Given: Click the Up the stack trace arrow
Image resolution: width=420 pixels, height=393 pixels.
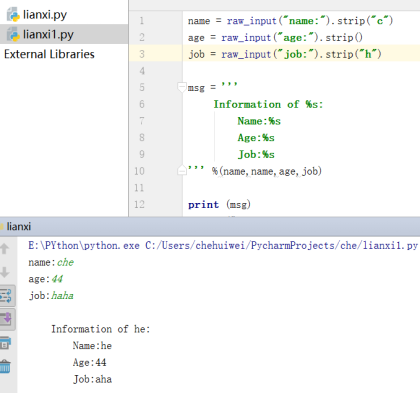Looking at the screenshot, I should (5, 249).
